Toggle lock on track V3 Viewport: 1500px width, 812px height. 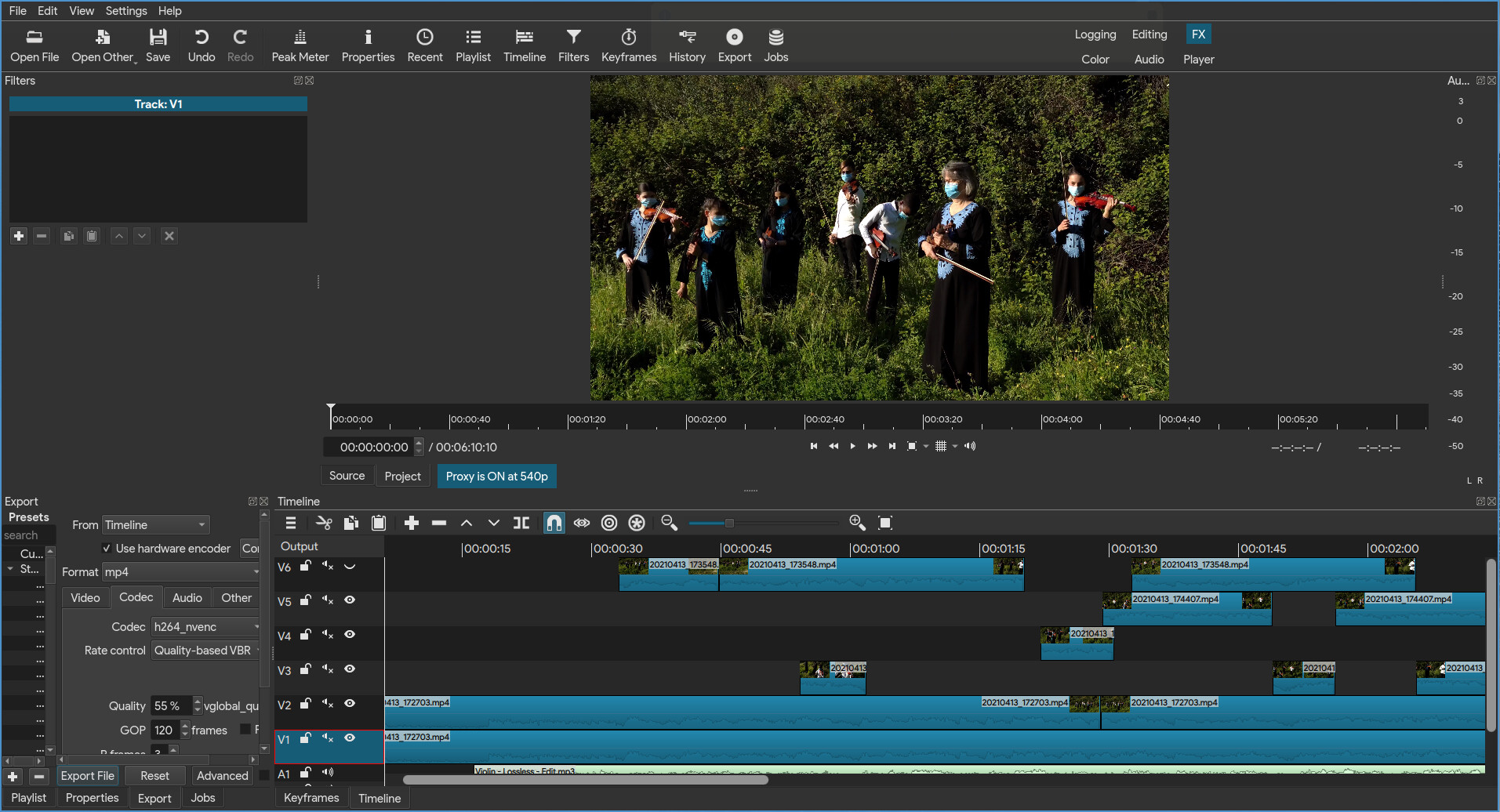click(306, 669)
